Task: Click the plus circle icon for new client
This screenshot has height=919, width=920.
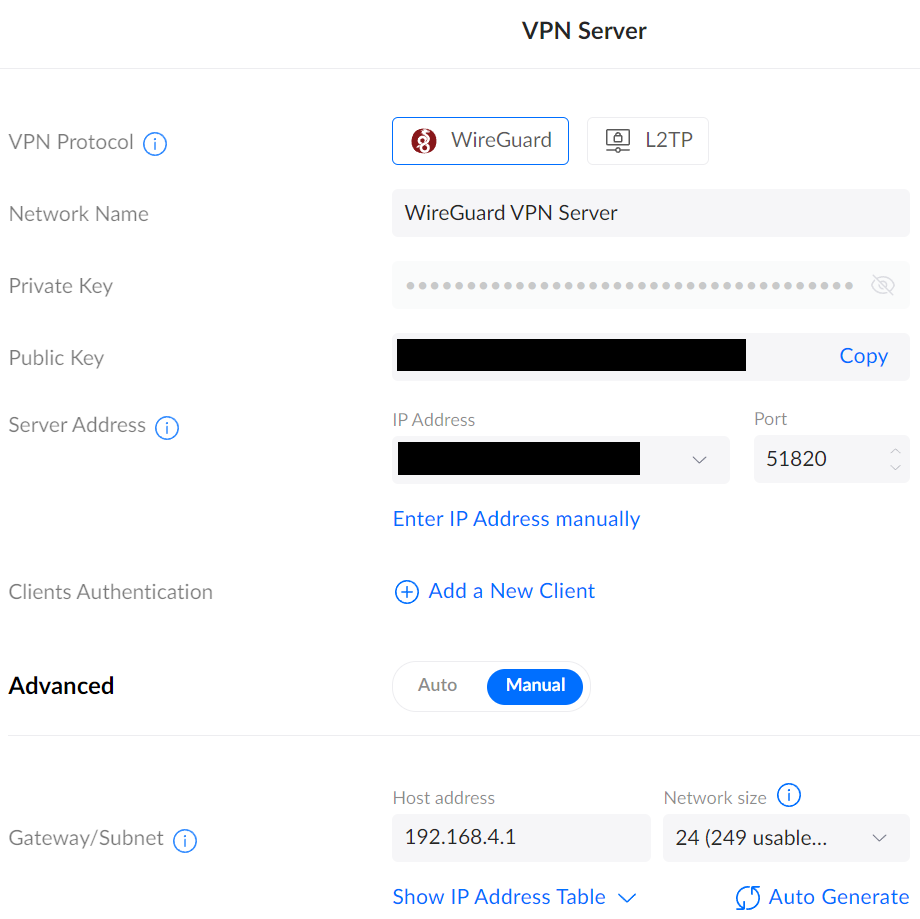Action: click(407, 592)
